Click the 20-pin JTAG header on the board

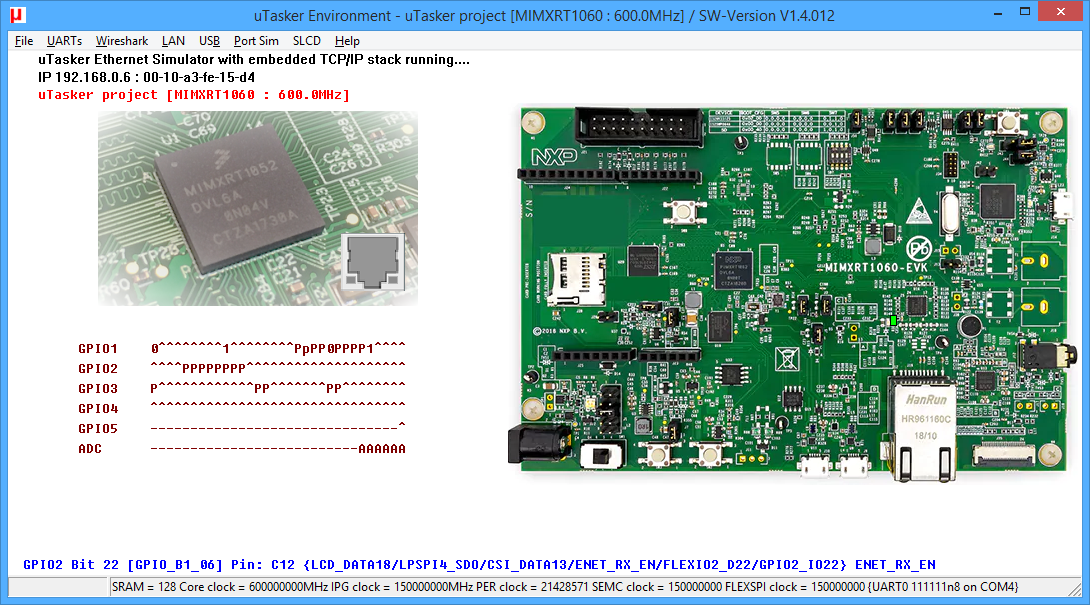(640, 126)
